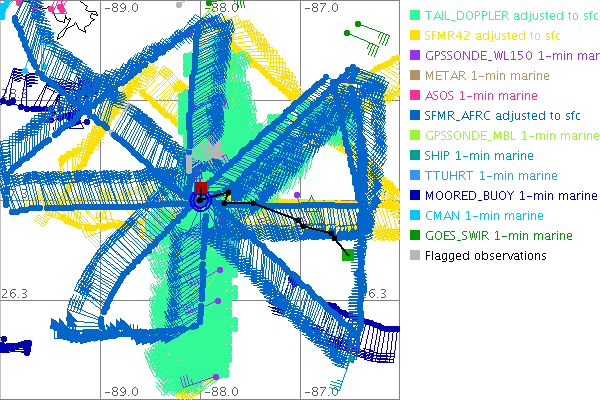Select the TTUHRT 1-min marine legend entry
600x400 pixels.
tap(484, 176)
